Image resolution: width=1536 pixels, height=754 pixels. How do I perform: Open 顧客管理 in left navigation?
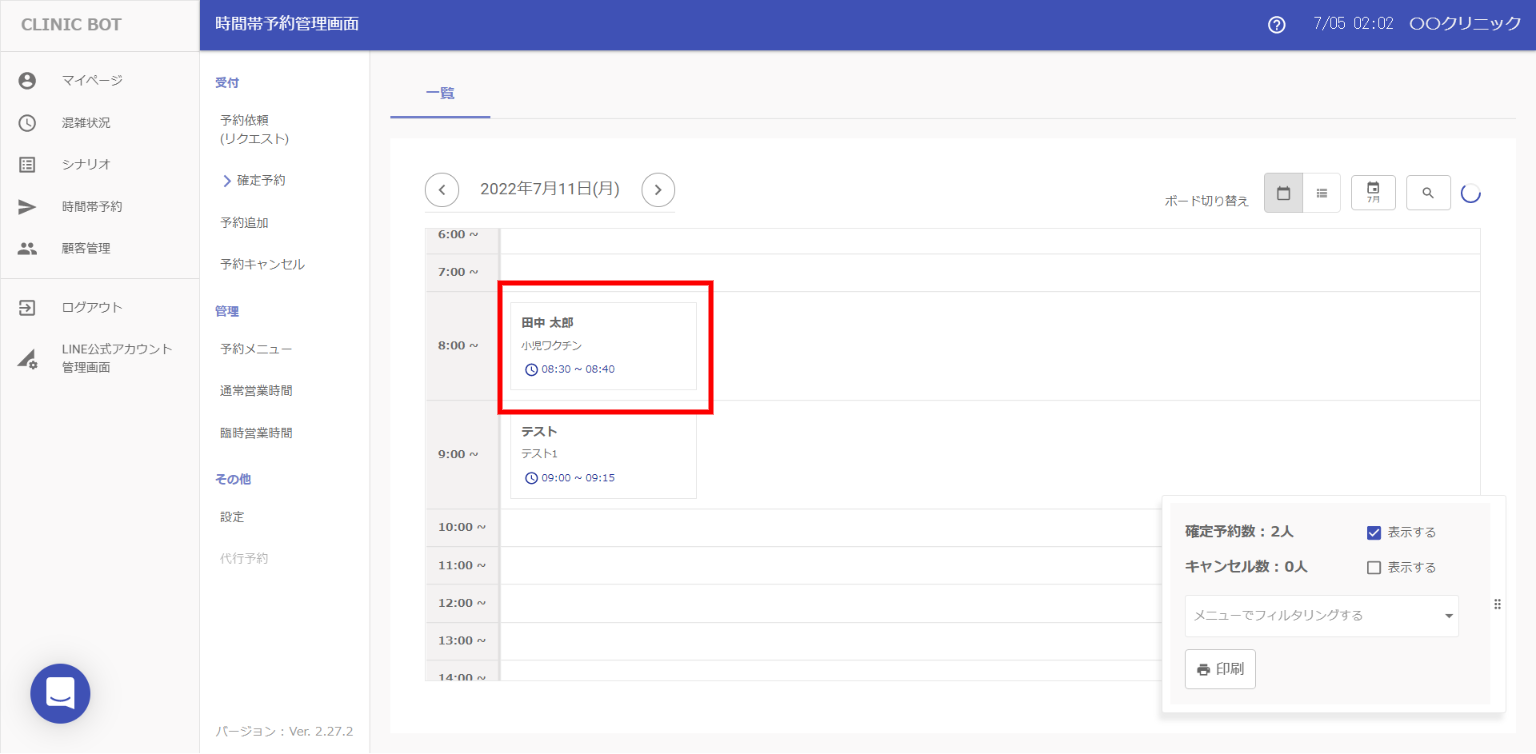pos(86,249)
